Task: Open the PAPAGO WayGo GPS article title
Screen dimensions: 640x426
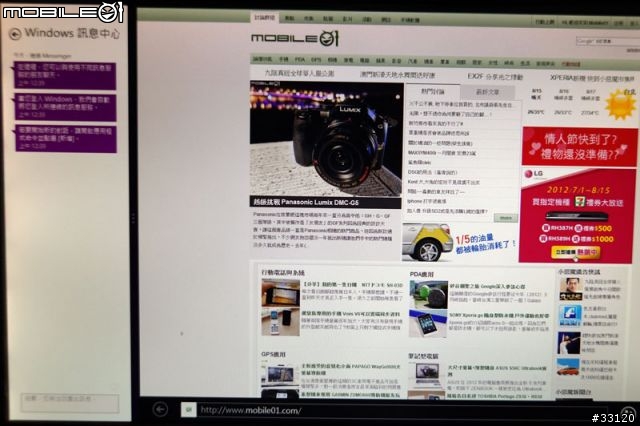Action: pyautogui.click(x=351, y=369)
